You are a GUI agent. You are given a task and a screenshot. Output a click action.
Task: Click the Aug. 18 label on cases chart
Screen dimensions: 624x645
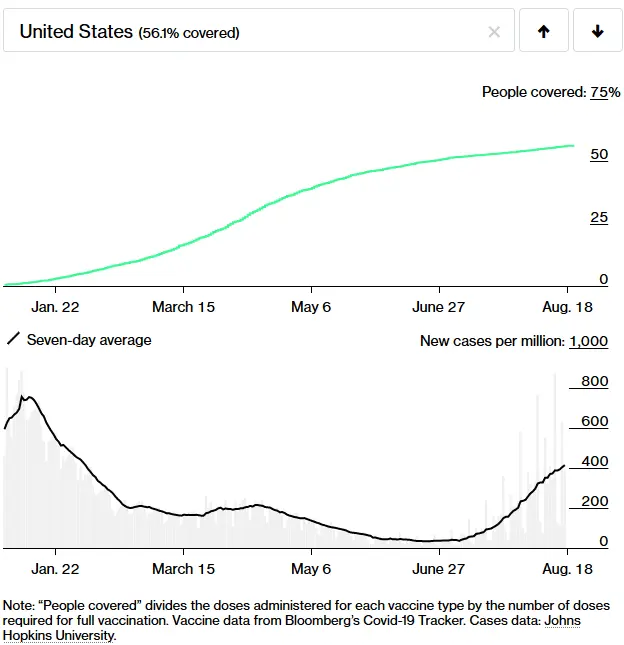(566, 569)
